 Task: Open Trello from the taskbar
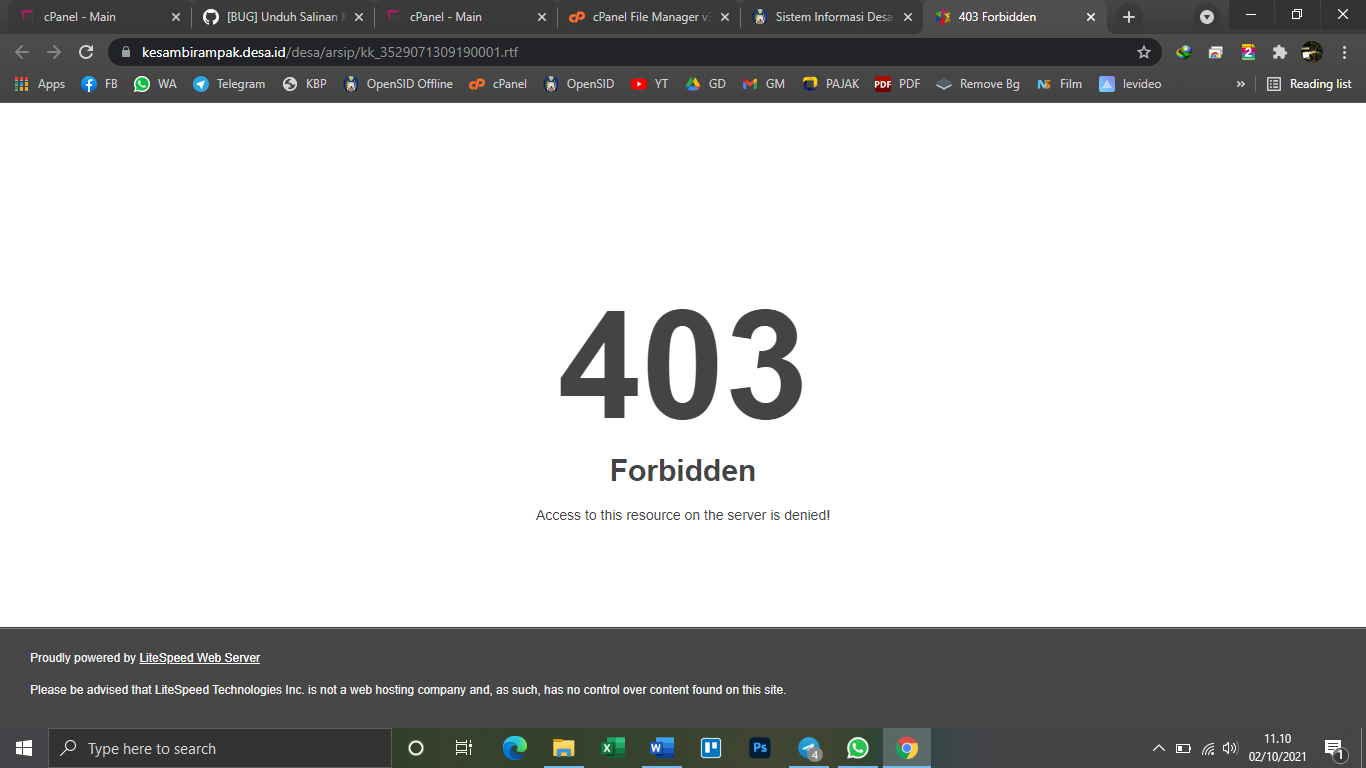click(711, 748)
